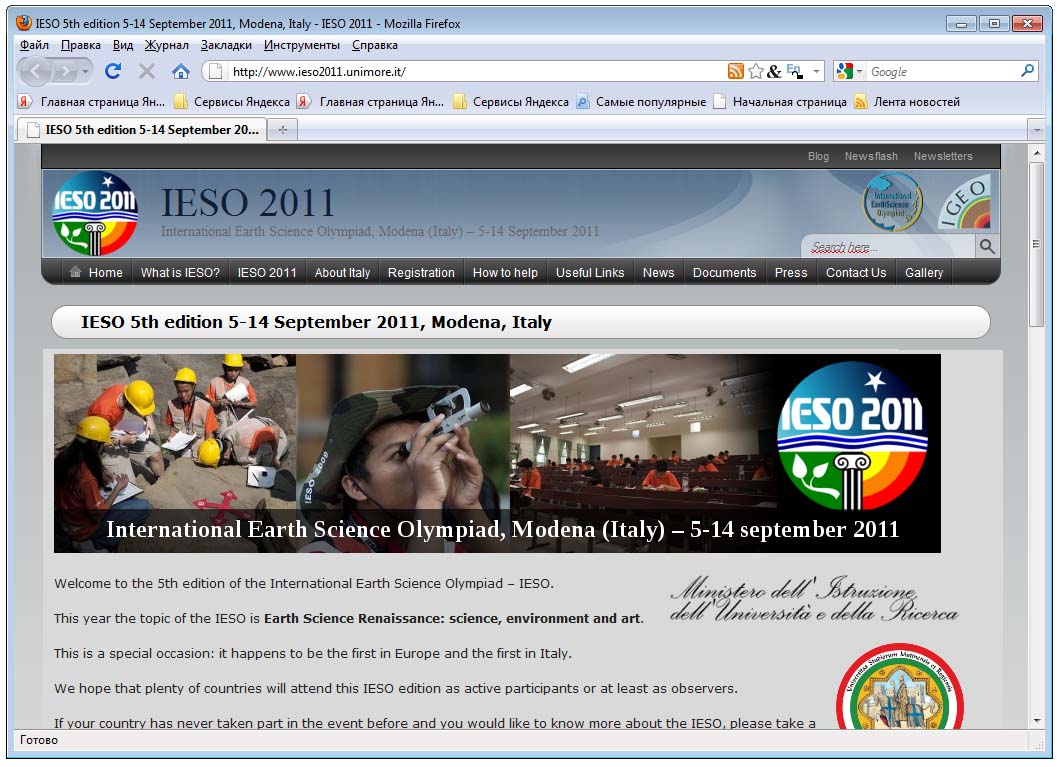
Task: Open the list all tabs dropdown
Action: [x=1037, y=129]
